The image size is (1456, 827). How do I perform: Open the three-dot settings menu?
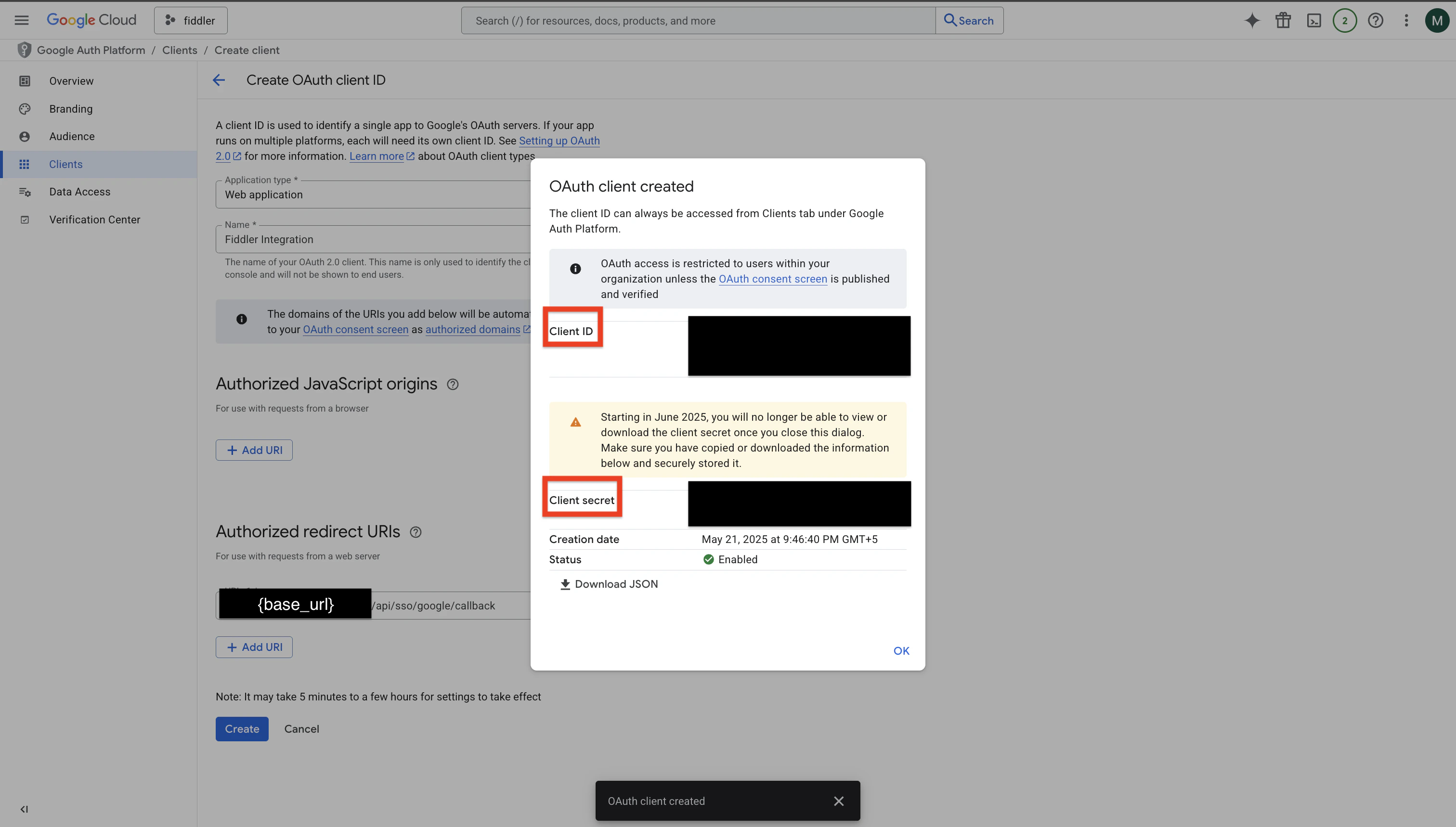[1406, 20]
